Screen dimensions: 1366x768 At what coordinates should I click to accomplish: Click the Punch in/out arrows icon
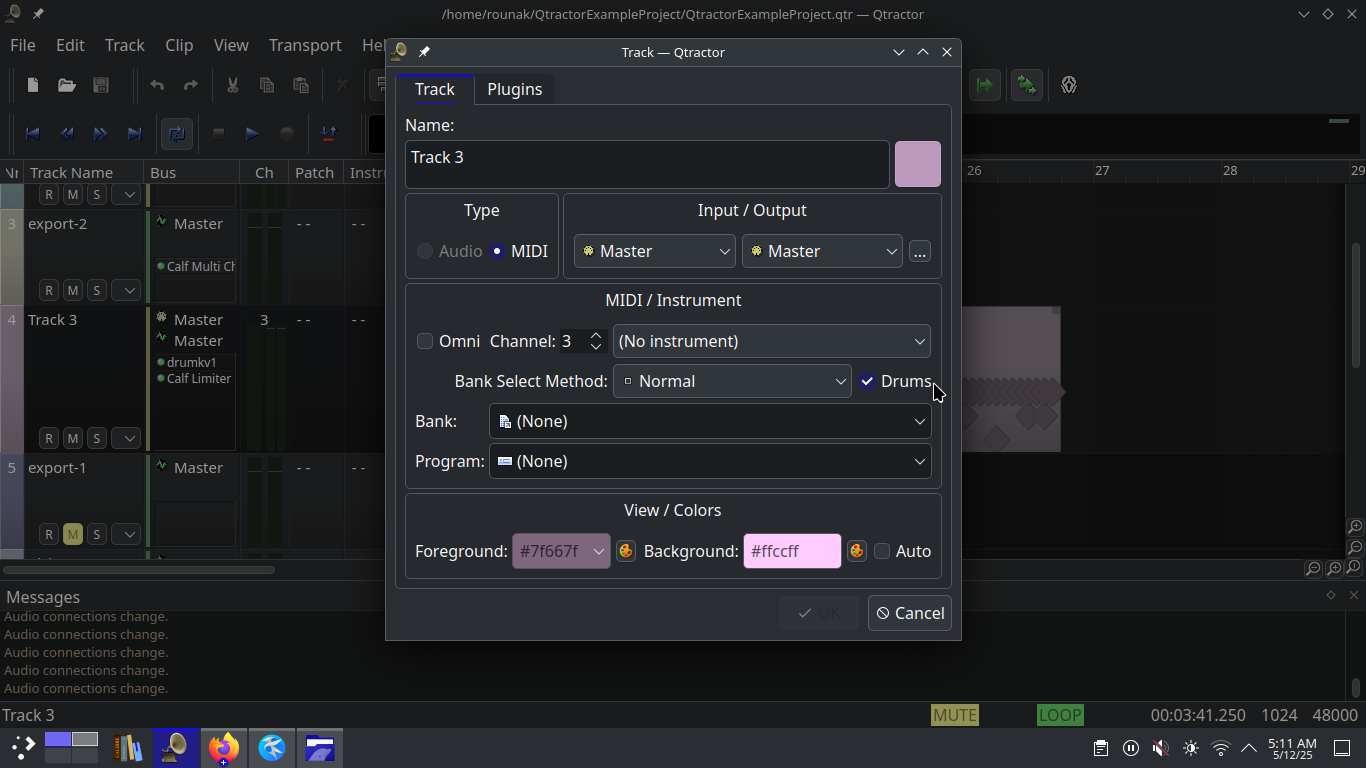328,133
